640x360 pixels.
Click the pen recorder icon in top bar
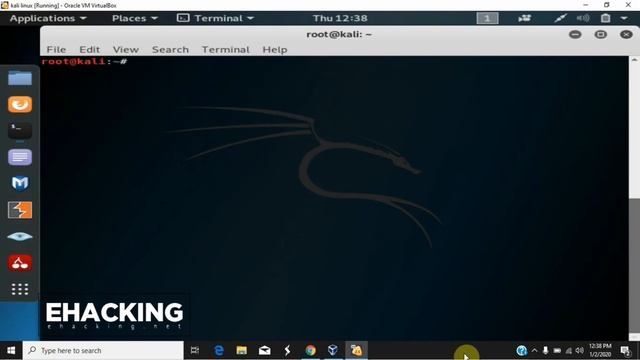[x=560, y=18]
